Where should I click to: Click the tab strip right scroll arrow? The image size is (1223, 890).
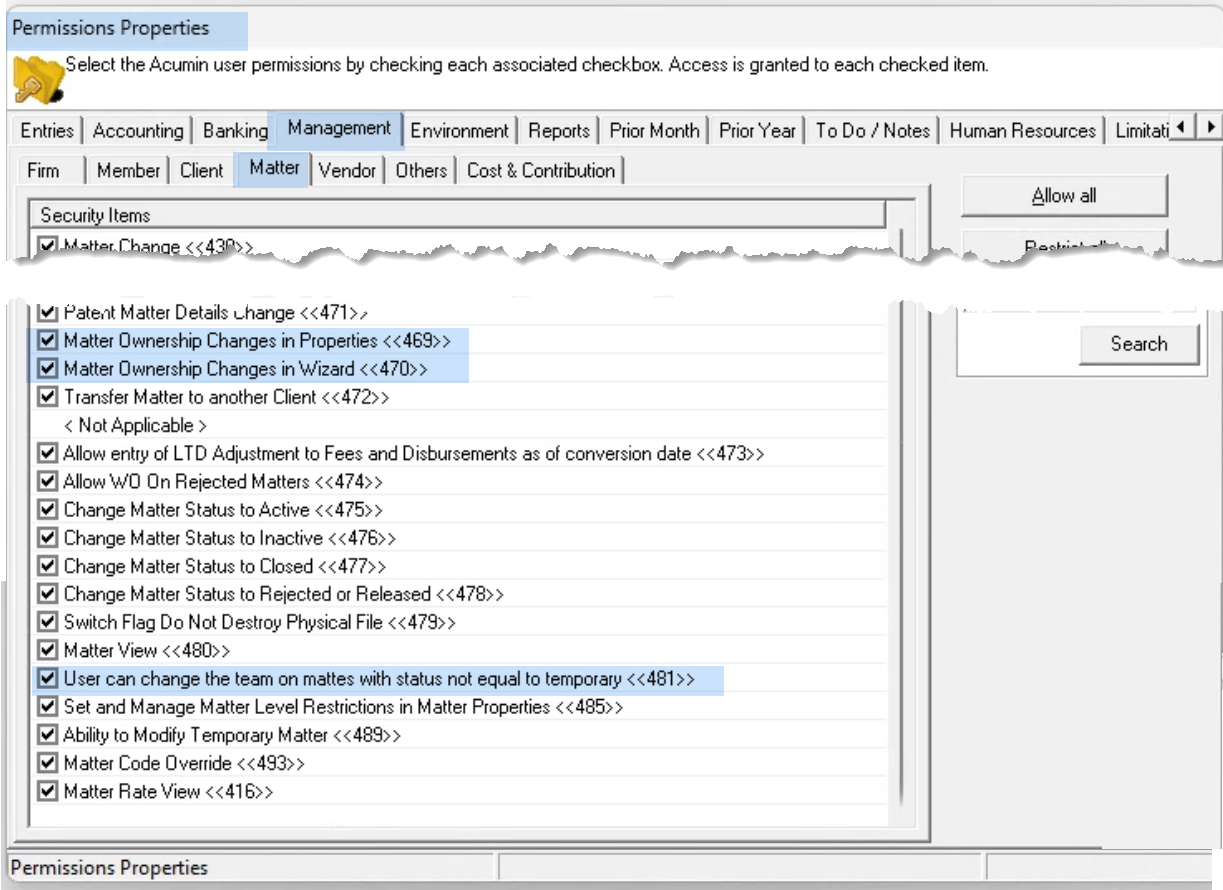coord(1210,127)
